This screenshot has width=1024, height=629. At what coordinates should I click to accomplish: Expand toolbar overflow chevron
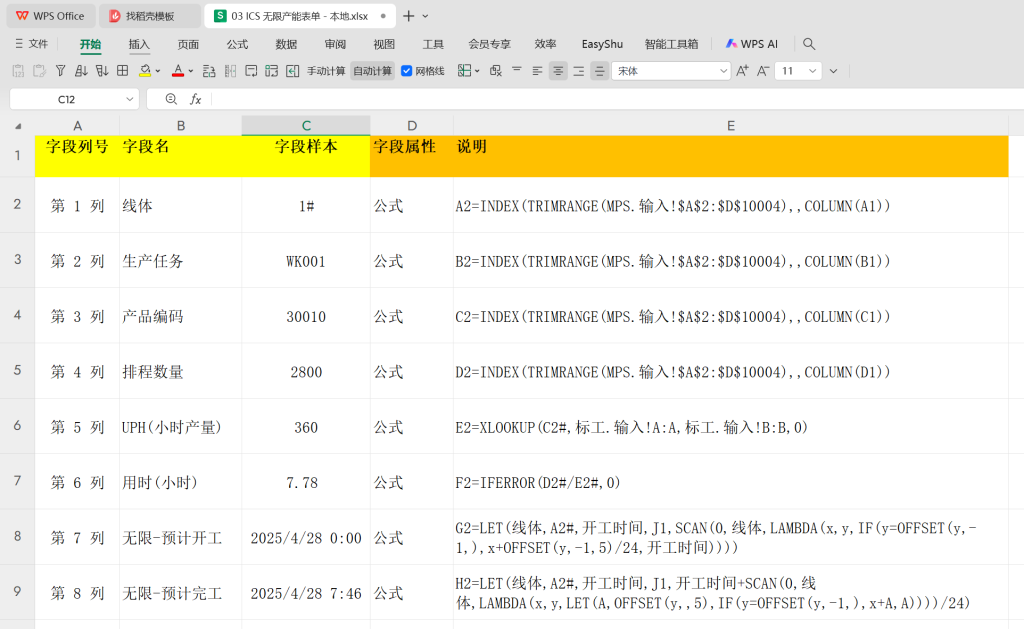coord(833,71)
